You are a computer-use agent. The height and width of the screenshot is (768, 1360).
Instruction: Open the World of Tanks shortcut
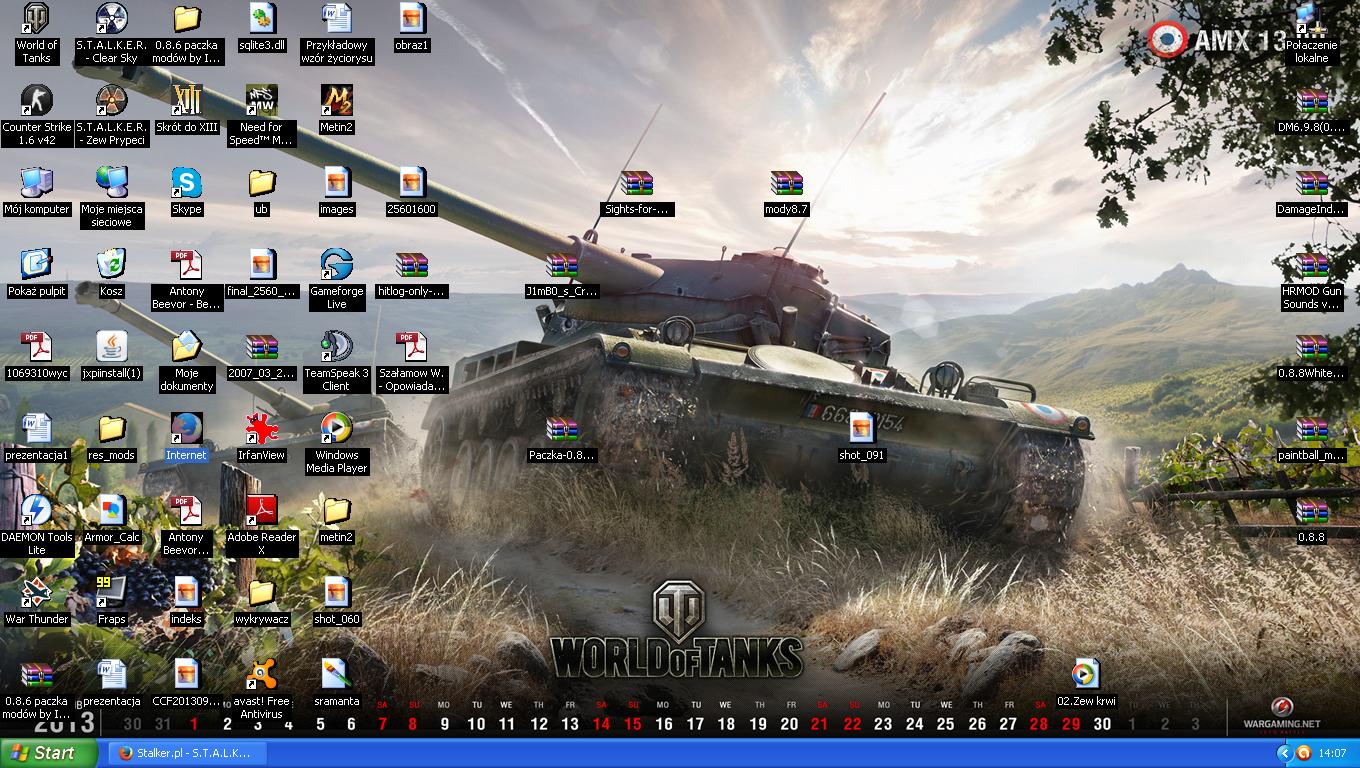[x=37, y=19]
